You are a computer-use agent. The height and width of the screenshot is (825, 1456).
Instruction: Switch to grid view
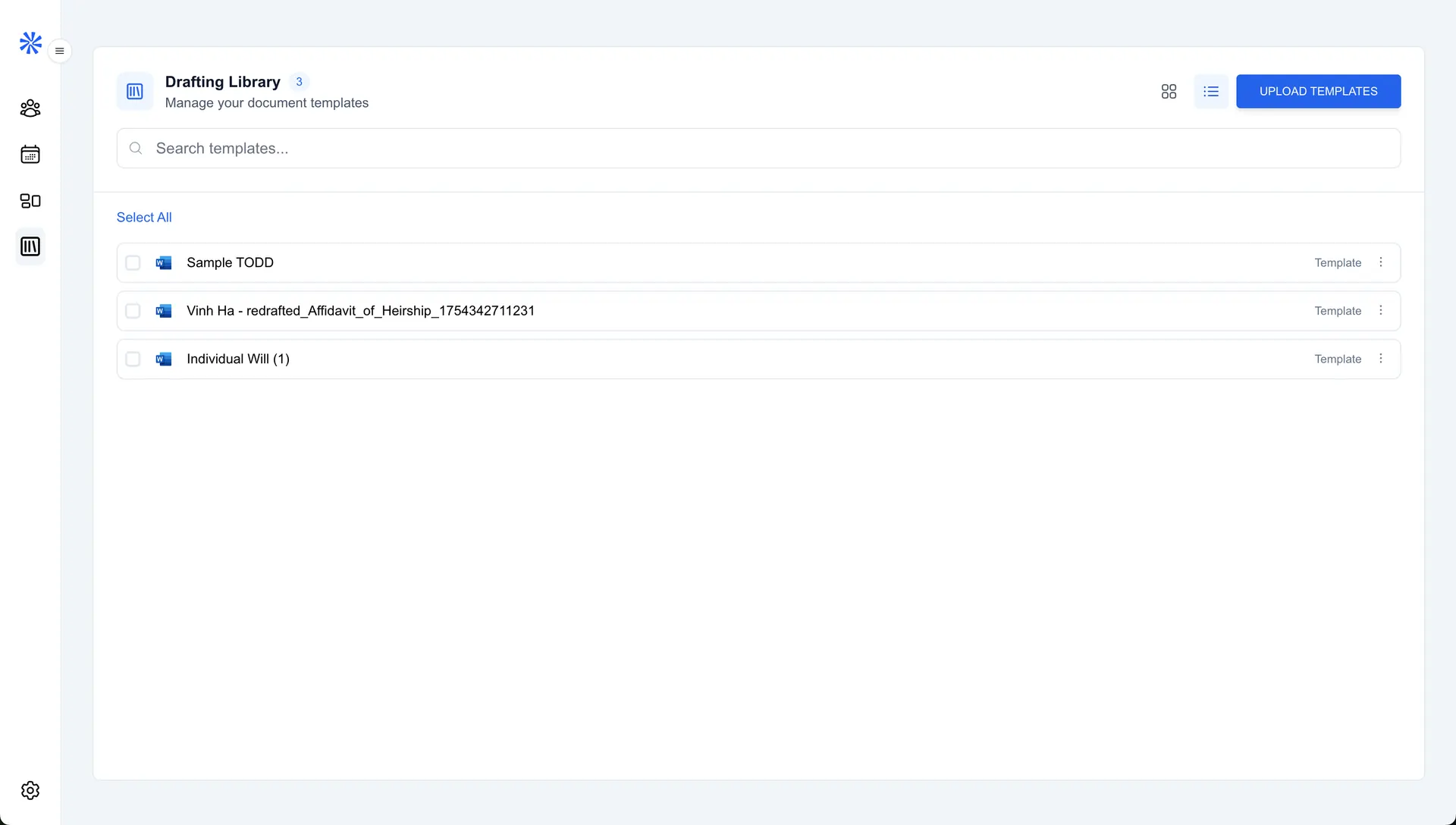click(x=1169, y=91)
